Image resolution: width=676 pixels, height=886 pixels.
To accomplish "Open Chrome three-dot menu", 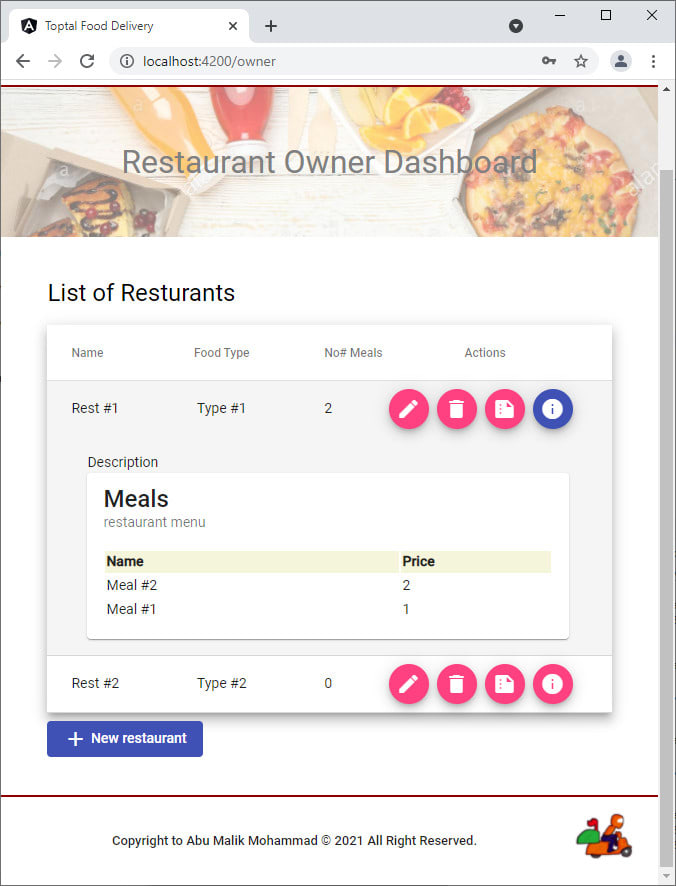I will (x=653, y=61).
